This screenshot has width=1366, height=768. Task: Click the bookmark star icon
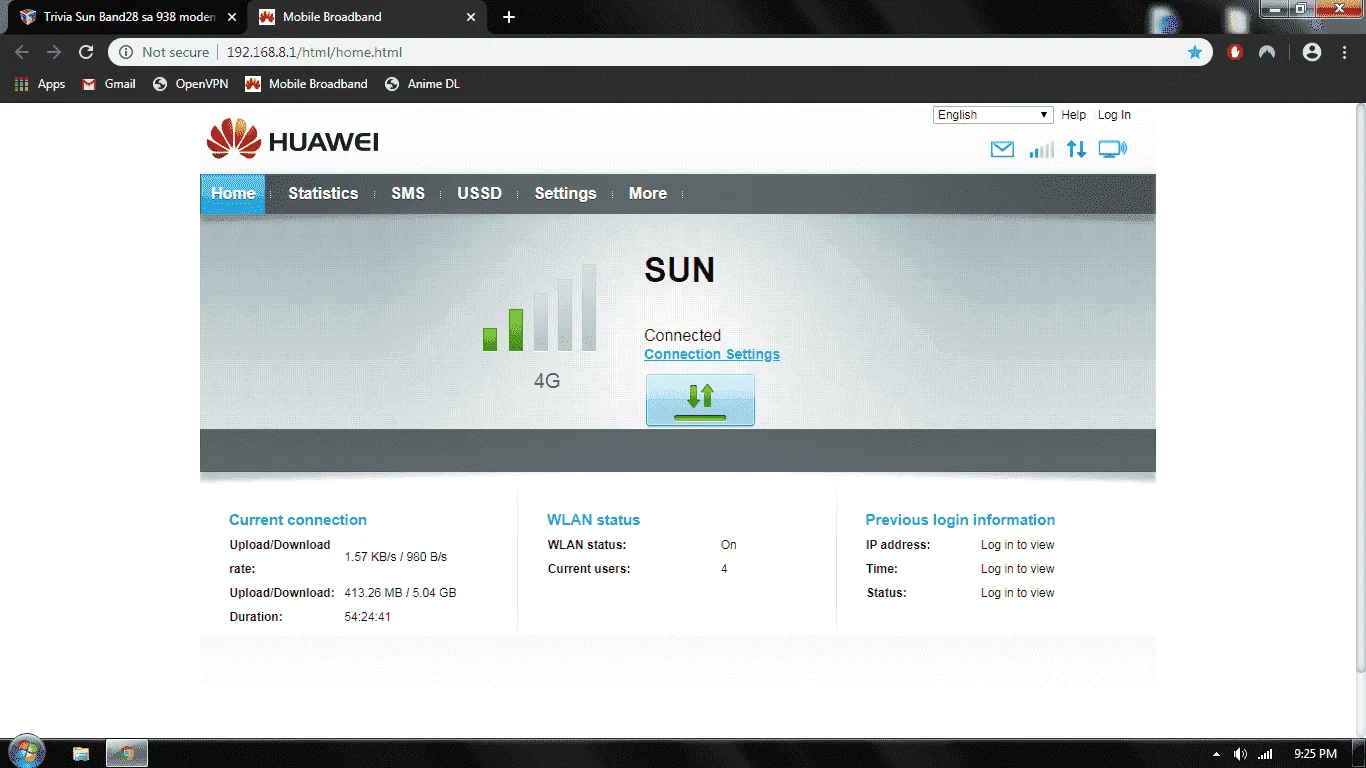[x=1194, y=52]
